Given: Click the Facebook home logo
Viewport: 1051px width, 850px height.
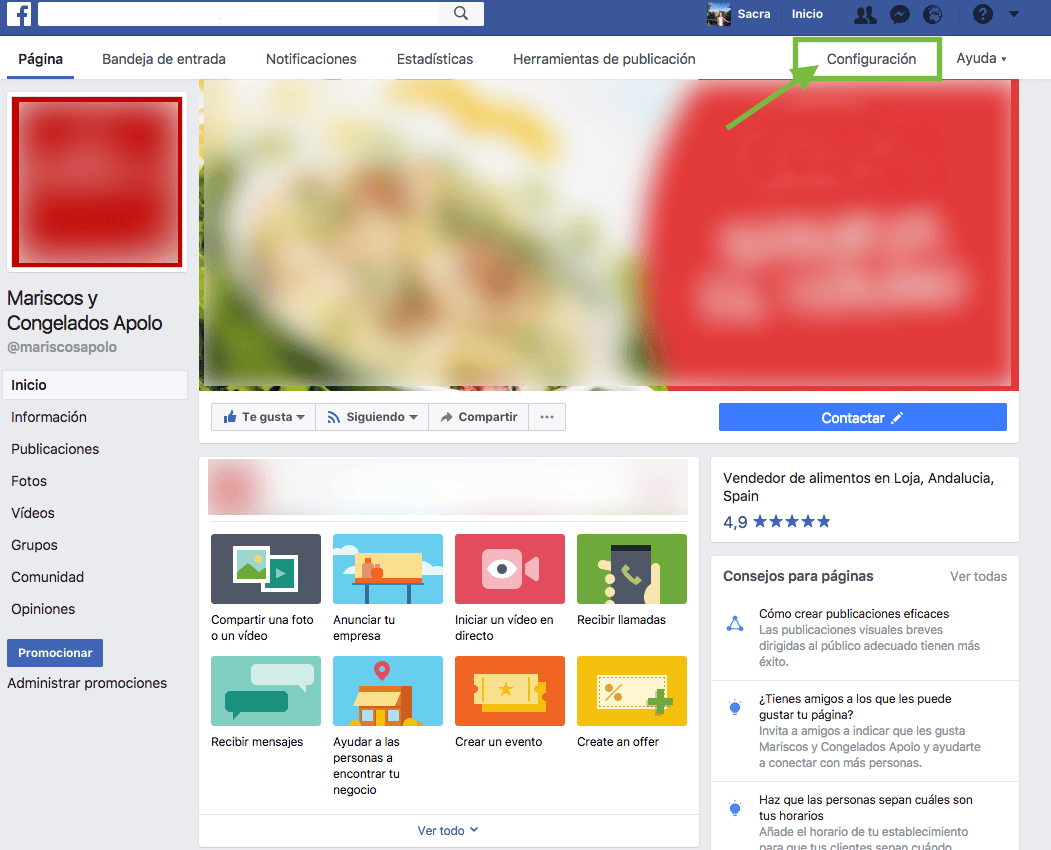Looking at the screenshot, I should (x=18, y=14).
